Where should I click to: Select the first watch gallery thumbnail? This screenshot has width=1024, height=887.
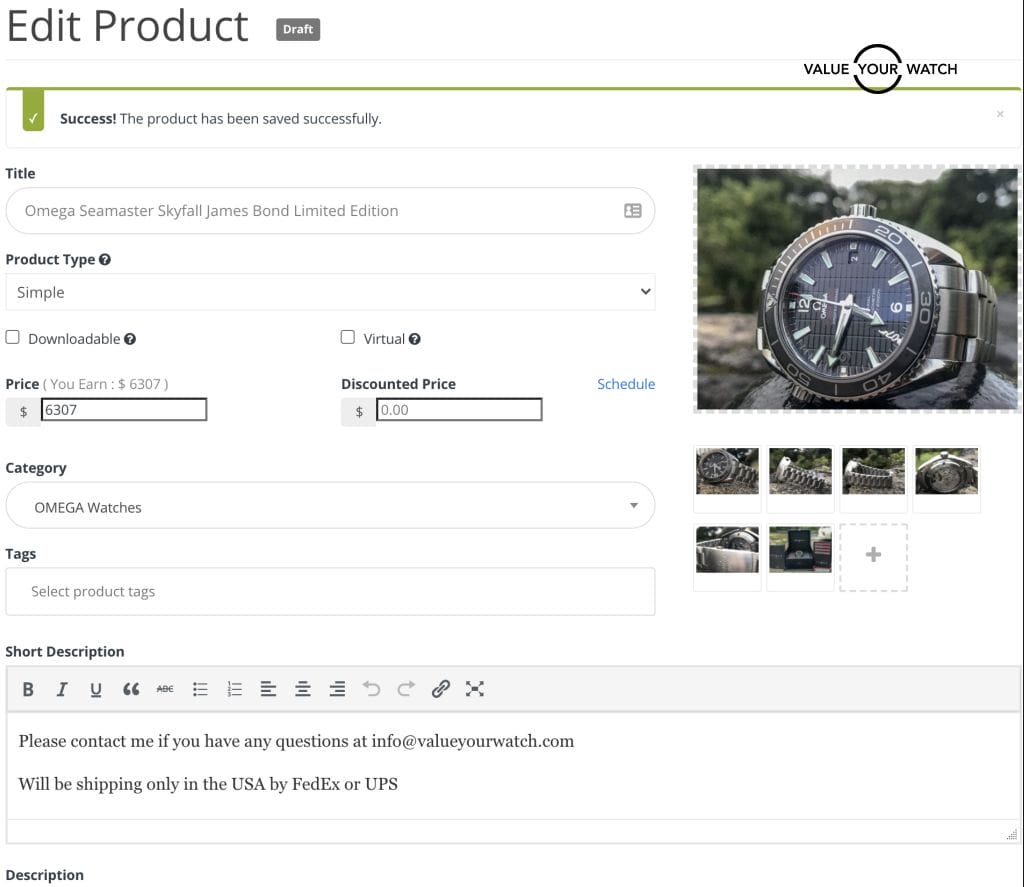pos(727,471)
